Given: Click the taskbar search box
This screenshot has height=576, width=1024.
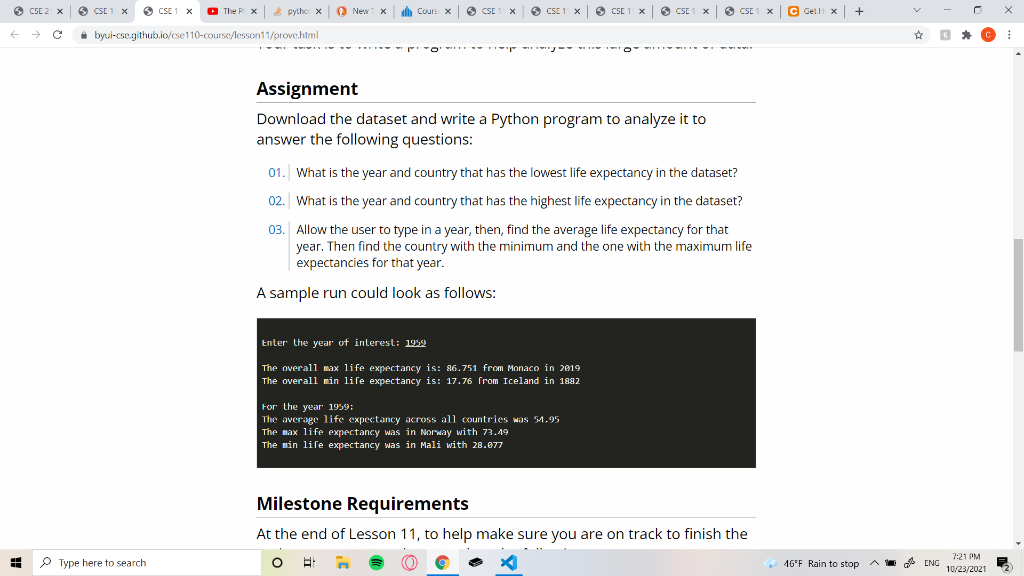Looking at the screenshot, I should click(x=147, y=562).
